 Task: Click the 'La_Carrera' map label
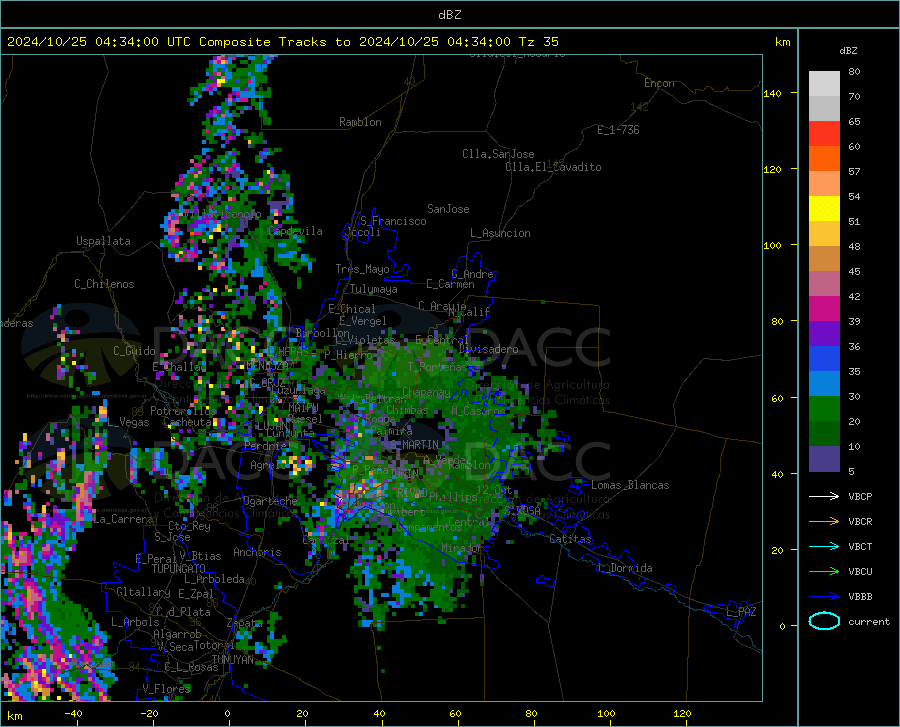pos(123,519)
